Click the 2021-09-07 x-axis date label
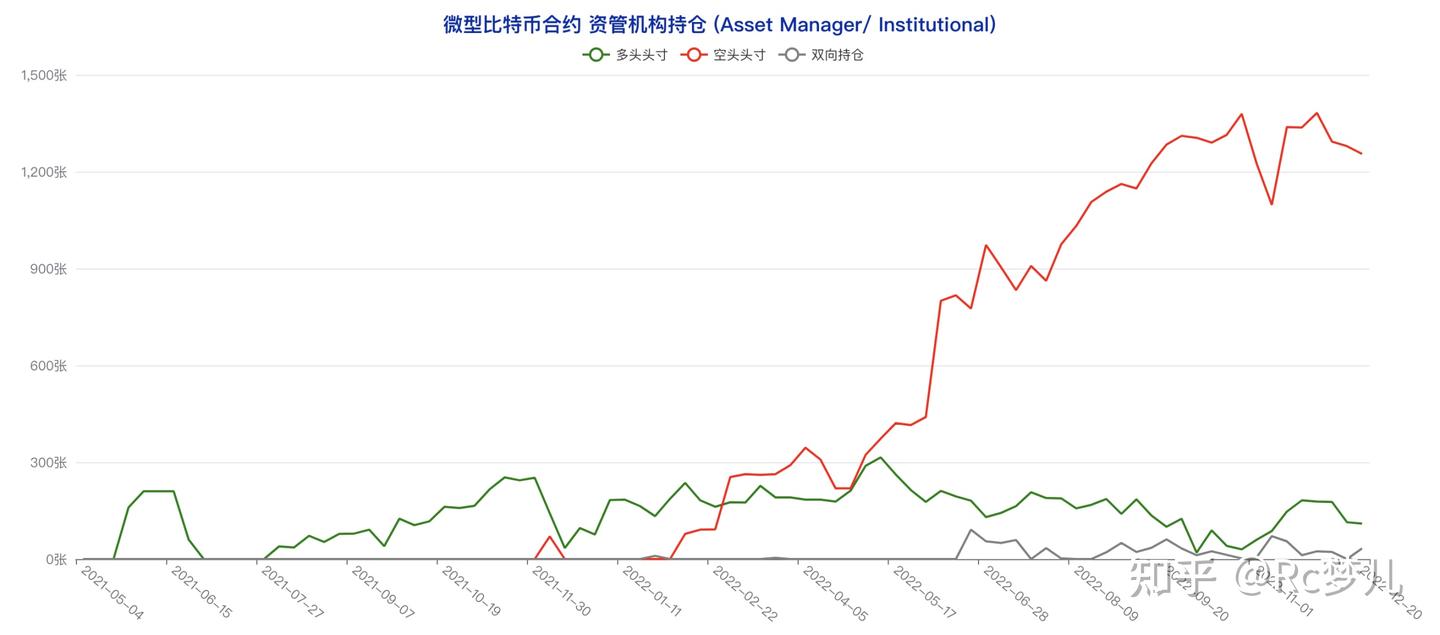Image resolution: width=1440 pixels, height=635 pixels. click(x=382, y=593)
